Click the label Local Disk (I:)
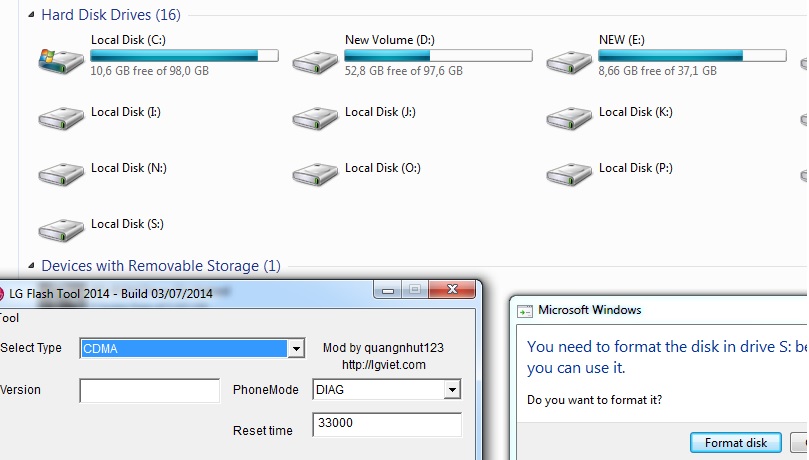 126,112
